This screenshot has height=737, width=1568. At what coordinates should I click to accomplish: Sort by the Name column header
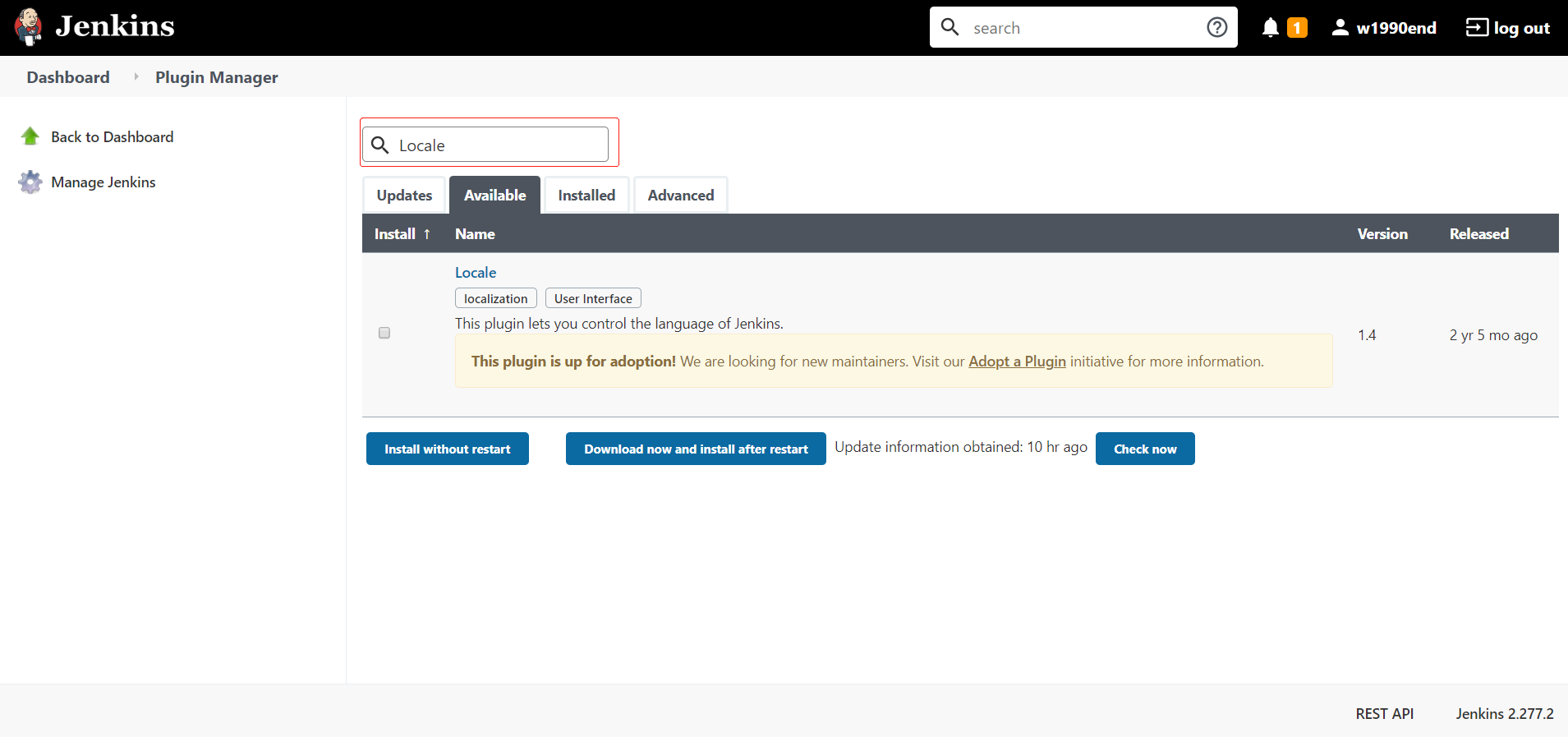[475, 234]
